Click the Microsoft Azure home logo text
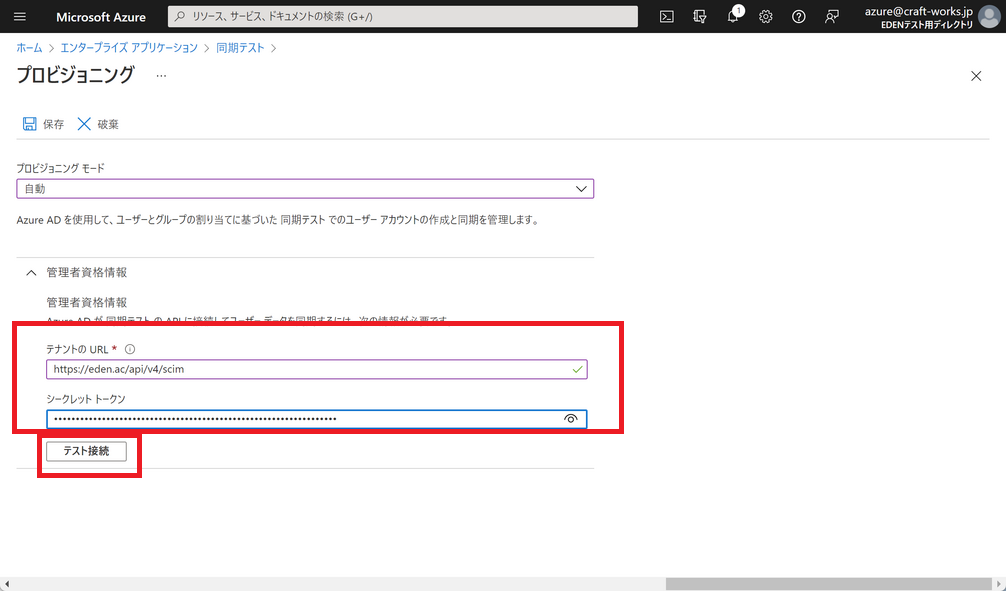Viewport: 1006px width, 591px height. (x=101, y=17)
